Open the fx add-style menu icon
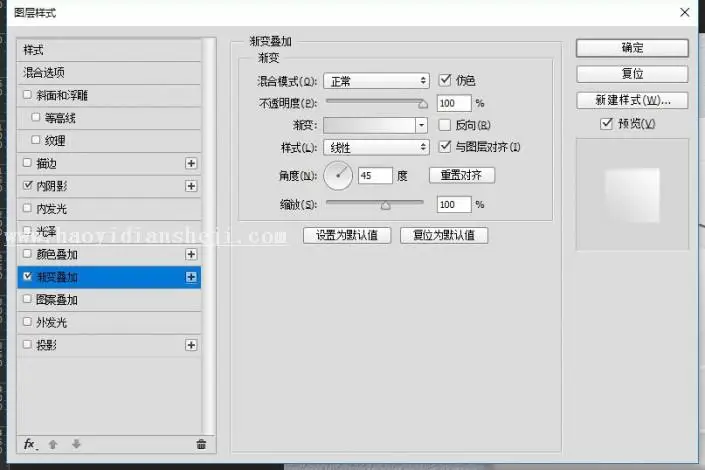The image size is (705, 470). pyautogui.click(x=30, y=444)
